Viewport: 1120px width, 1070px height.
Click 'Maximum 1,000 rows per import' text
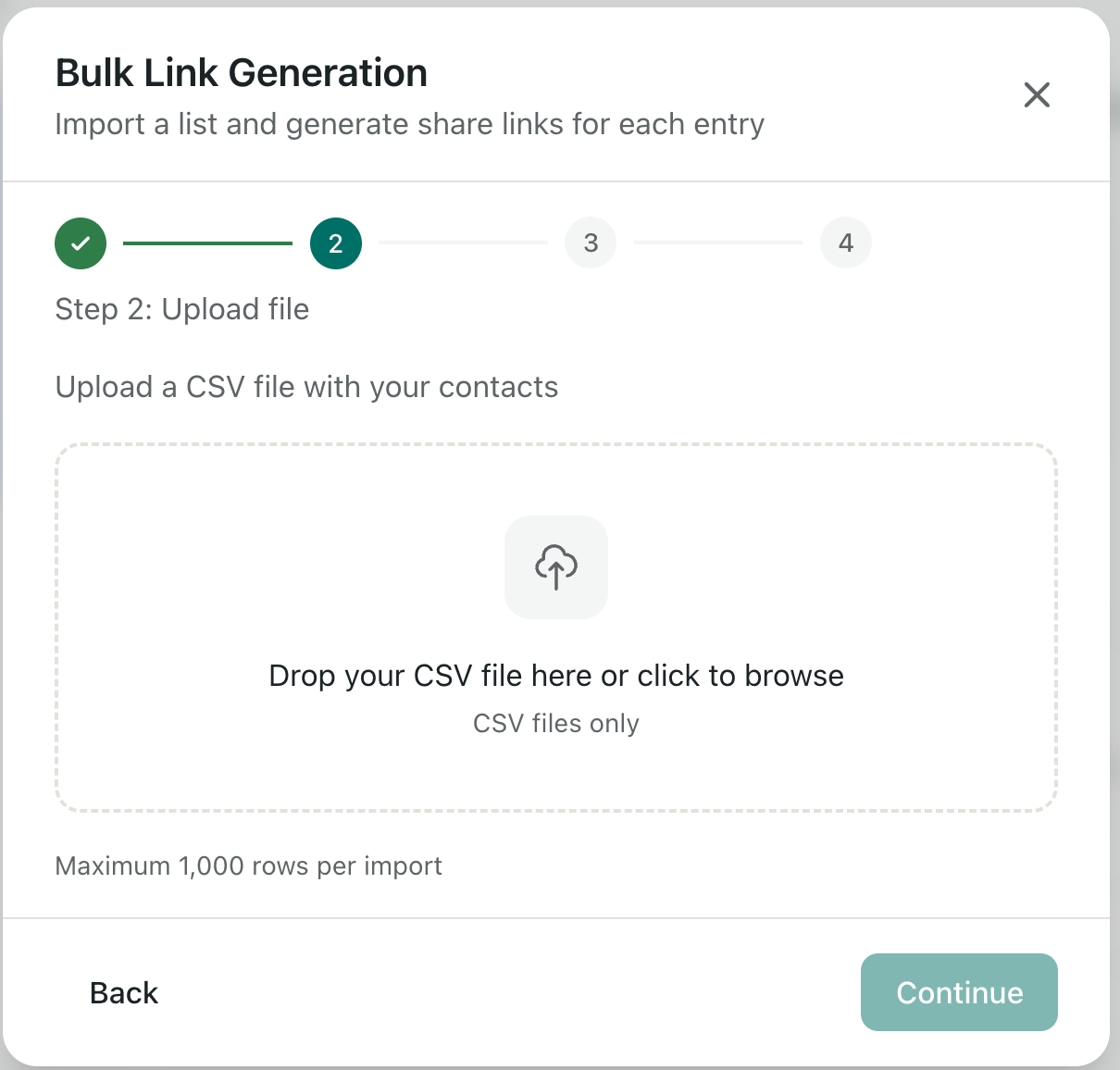[x=249, y=865]
